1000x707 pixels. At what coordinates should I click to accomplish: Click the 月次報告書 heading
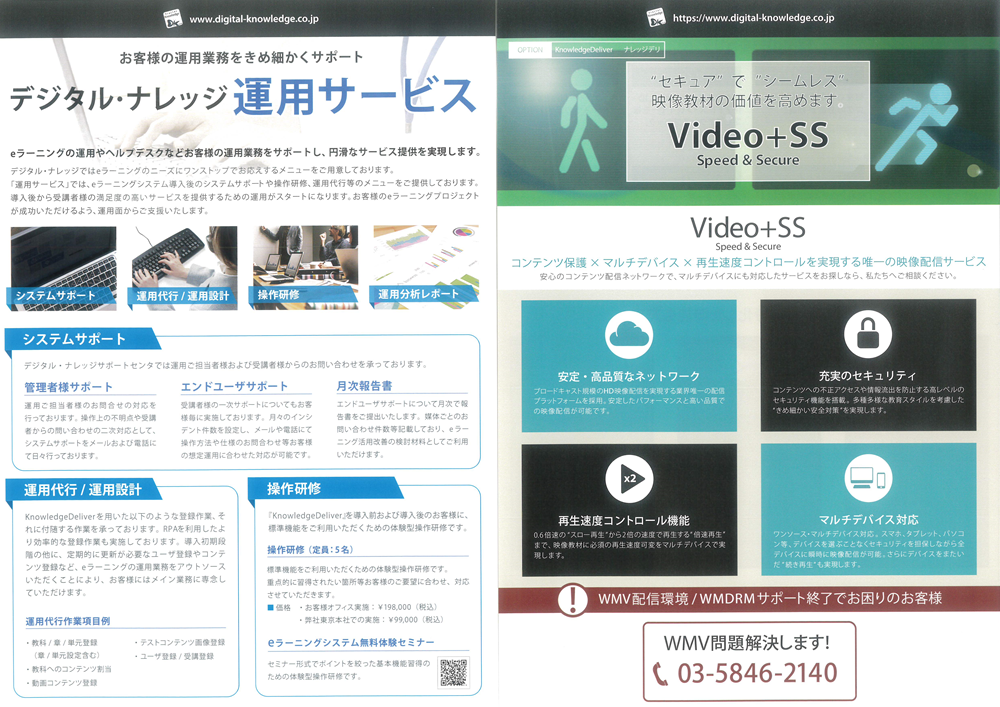[x=364, y=386]
